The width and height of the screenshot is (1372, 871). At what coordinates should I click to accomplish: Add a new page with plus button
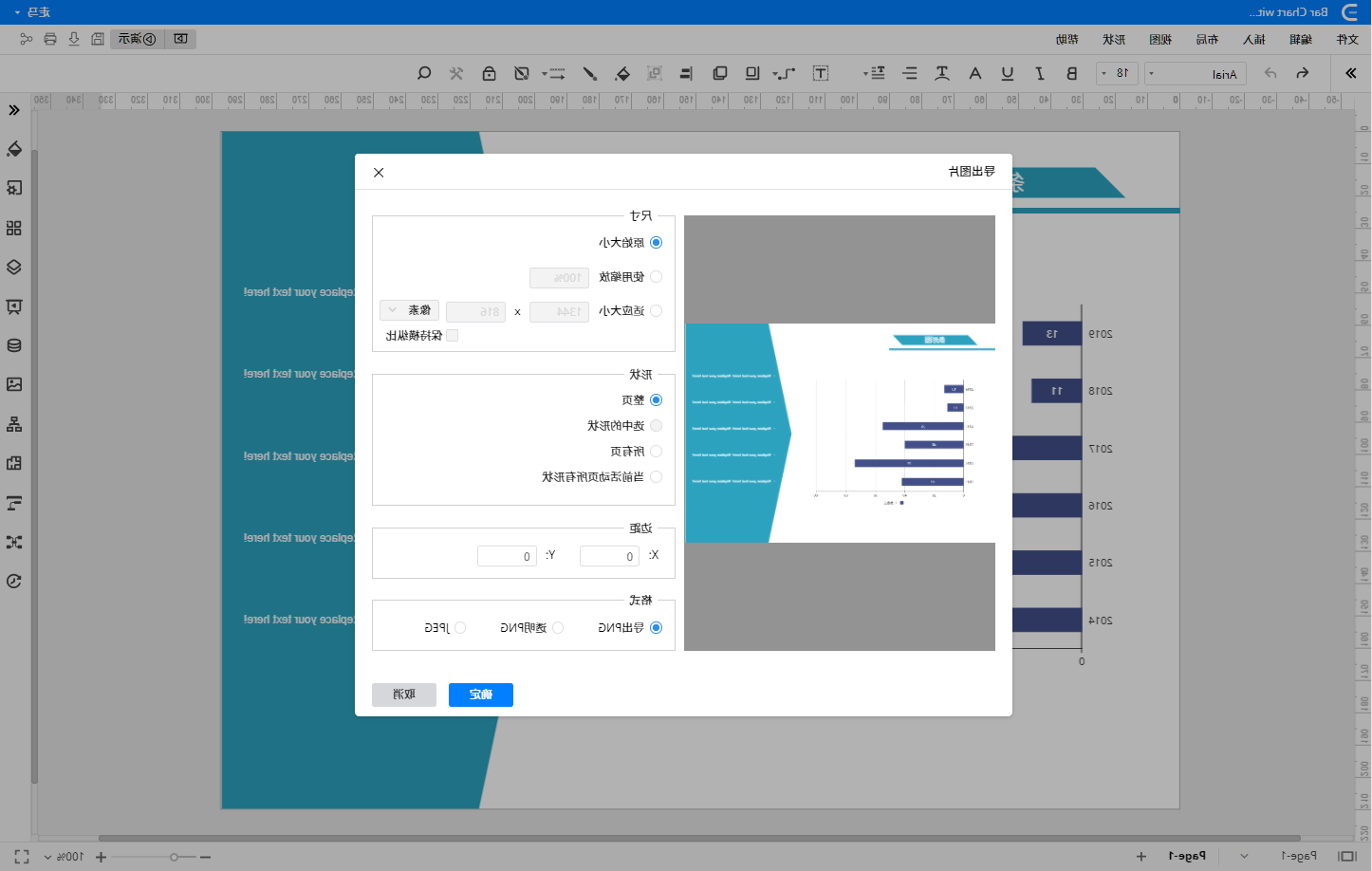[x=1141, y=857]
